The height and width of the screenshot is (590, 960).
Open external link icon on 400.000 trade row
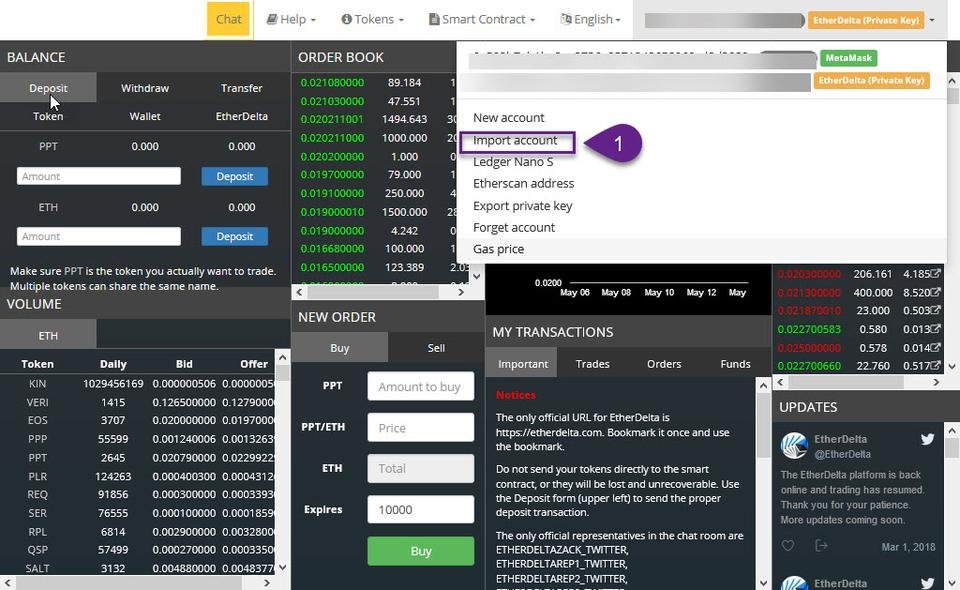pyautogui.click(x=936, y=292)
